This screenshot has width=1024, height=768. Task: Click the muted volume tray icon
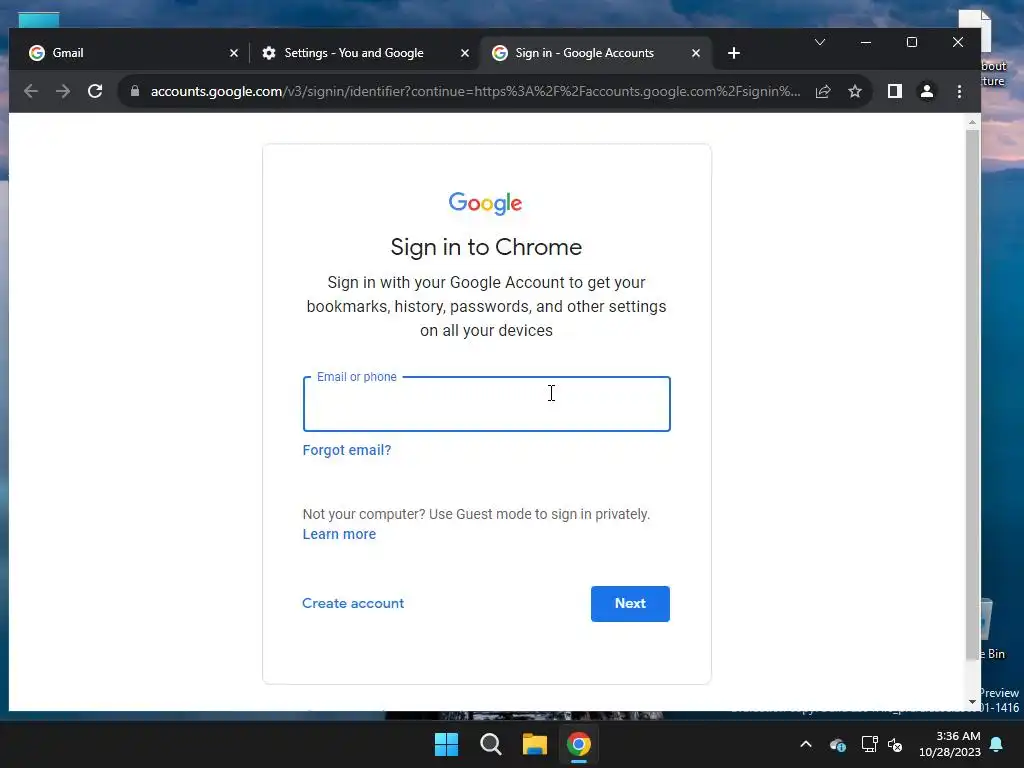click(895, 744)
